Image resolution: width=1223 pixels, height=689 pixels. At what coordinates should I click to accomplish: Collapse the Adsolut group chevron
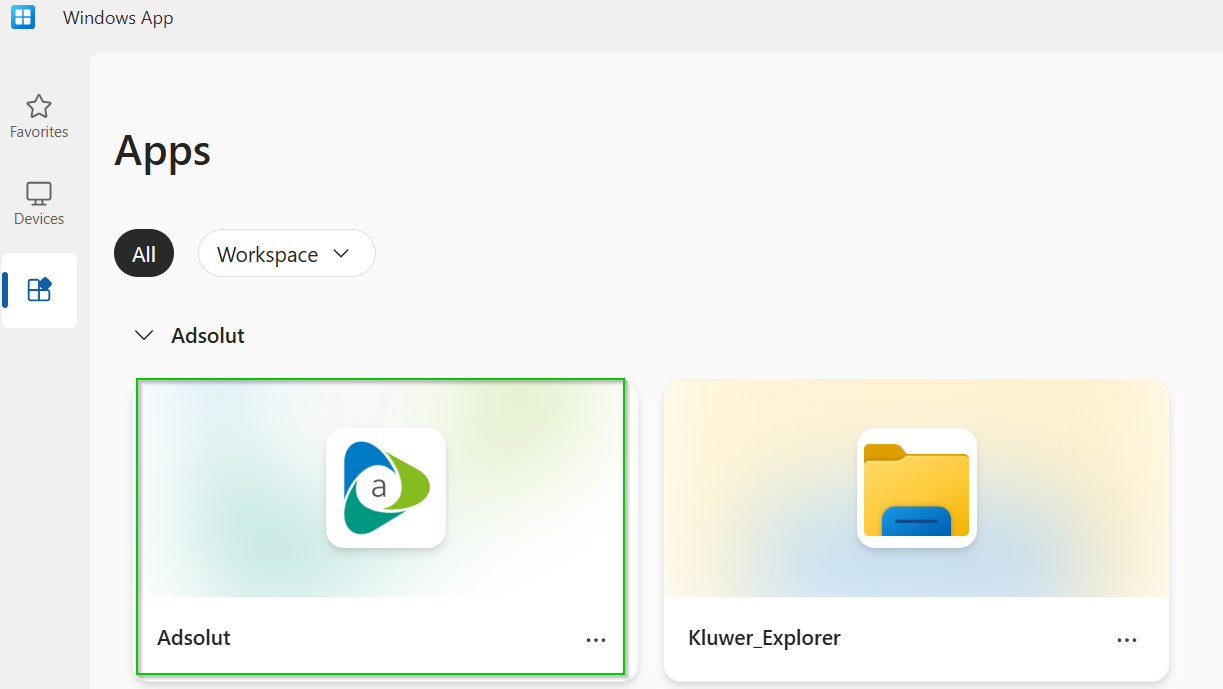pyautogui.click(x=145, y=336)
